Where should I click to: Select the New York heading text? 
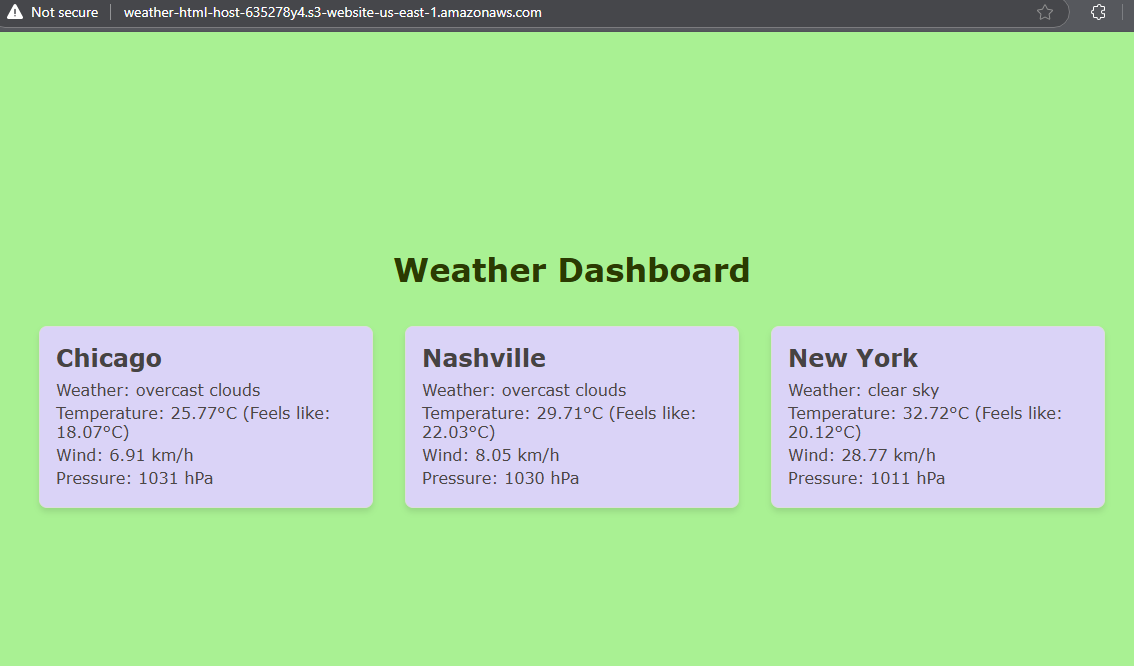pyautogui.click(x=853, y=358)
